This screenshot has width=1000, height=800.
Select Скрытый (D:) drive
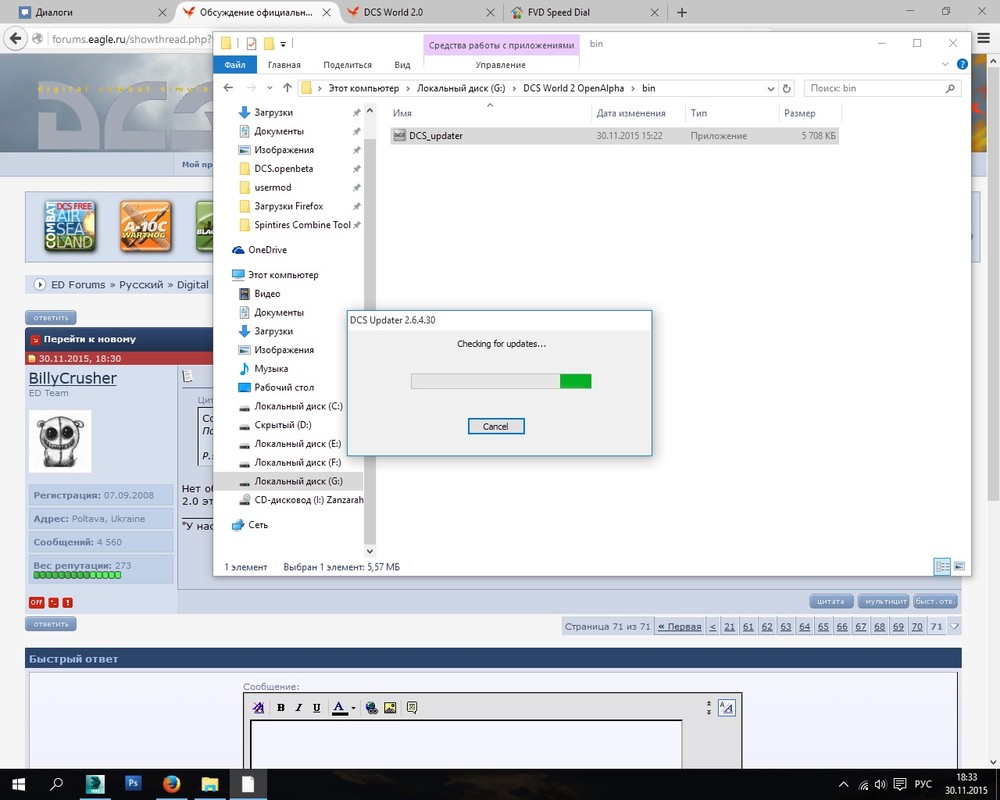coord(283,425)
